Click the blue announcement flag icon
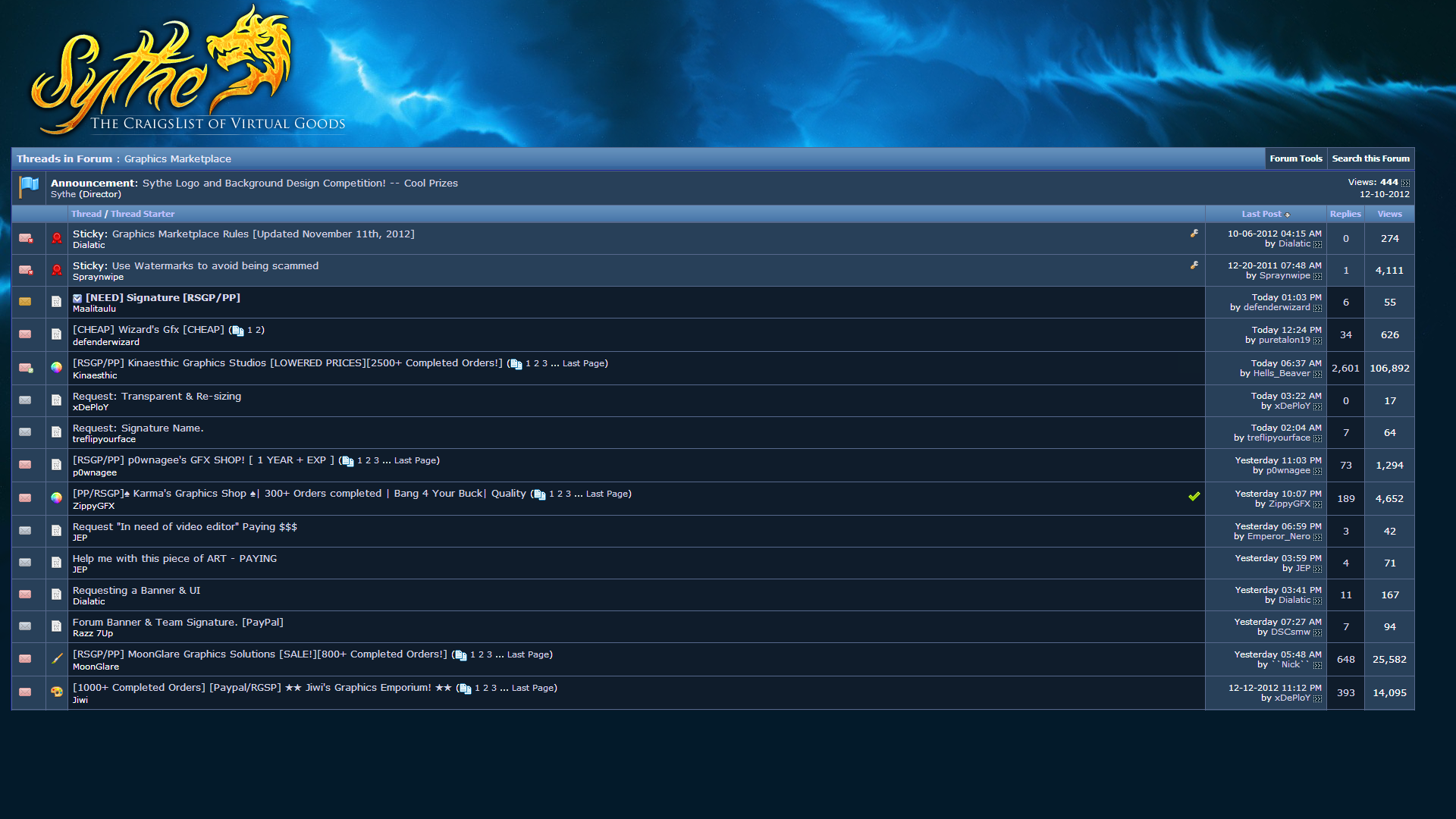This screenshot has width=1456, height=819. click(30, 186)
